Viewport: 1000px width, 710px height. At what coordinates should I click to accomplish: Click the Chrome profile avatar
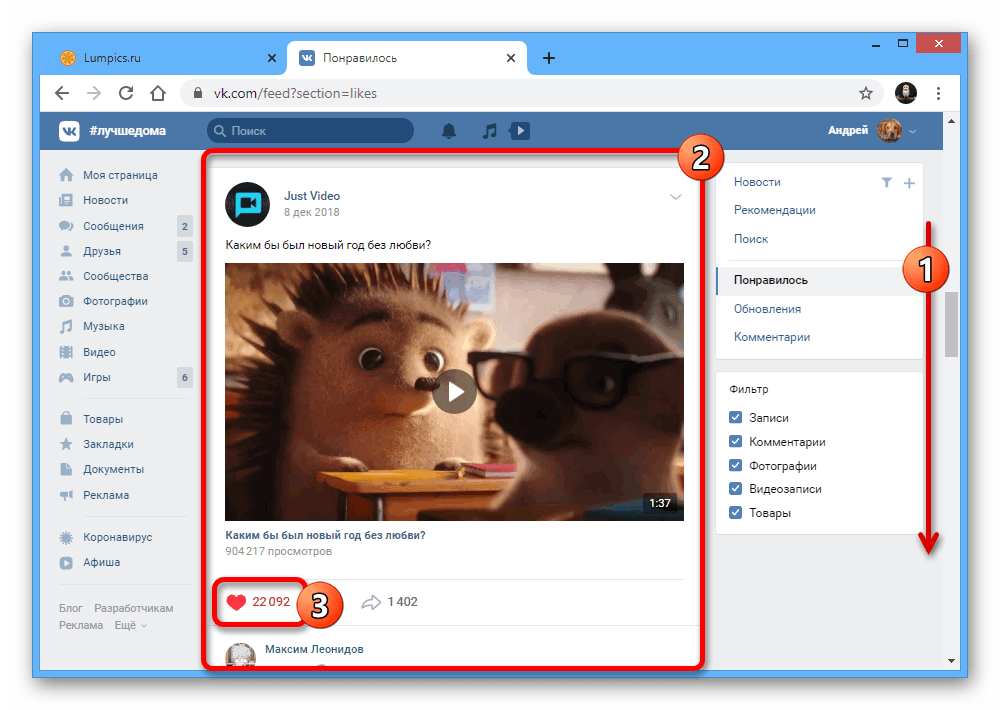point(906,93)
